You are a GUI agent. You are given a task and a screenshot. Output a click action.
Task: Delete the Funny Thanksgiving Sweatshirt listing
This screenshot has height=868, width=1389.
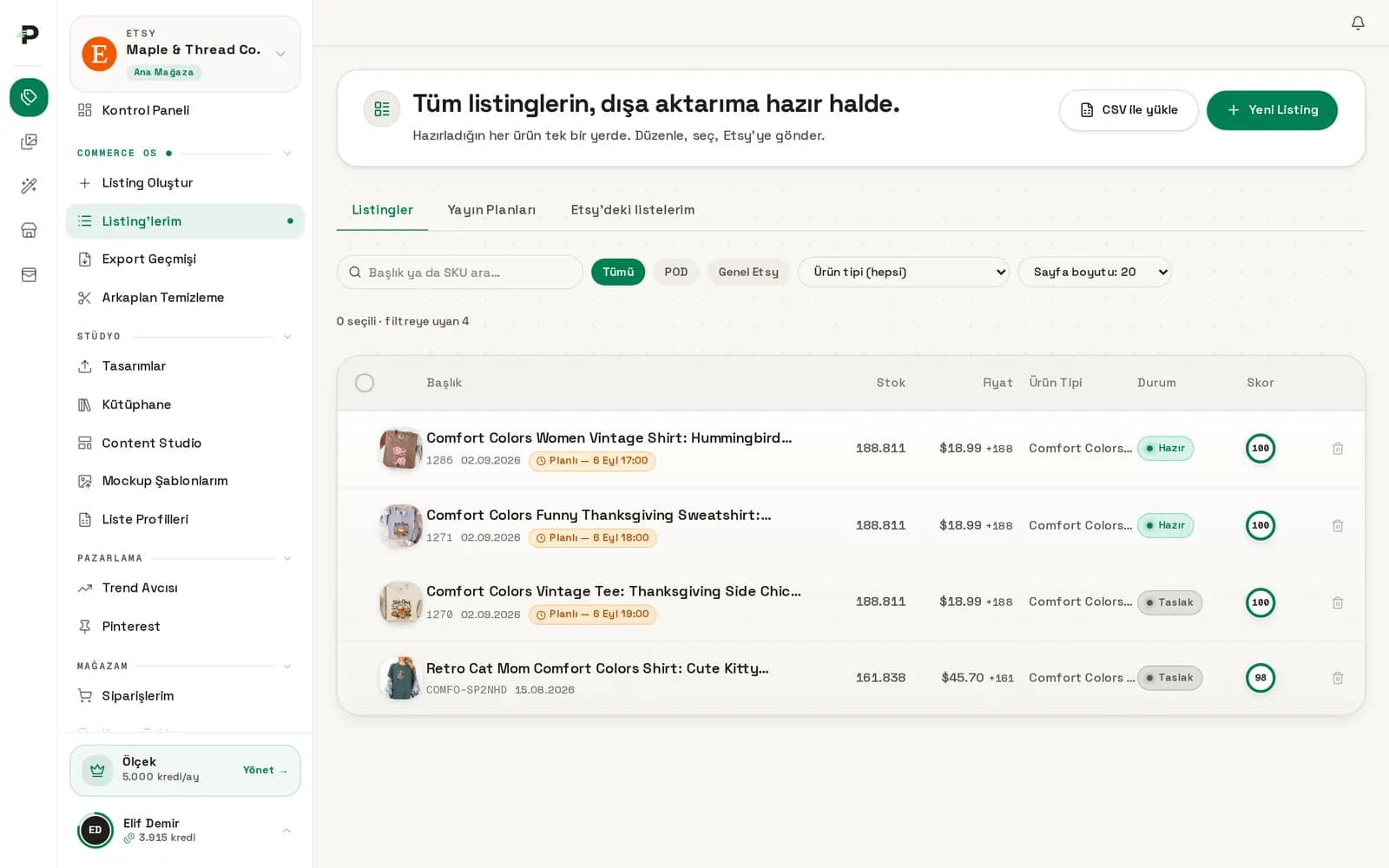tap(1338, 526)
